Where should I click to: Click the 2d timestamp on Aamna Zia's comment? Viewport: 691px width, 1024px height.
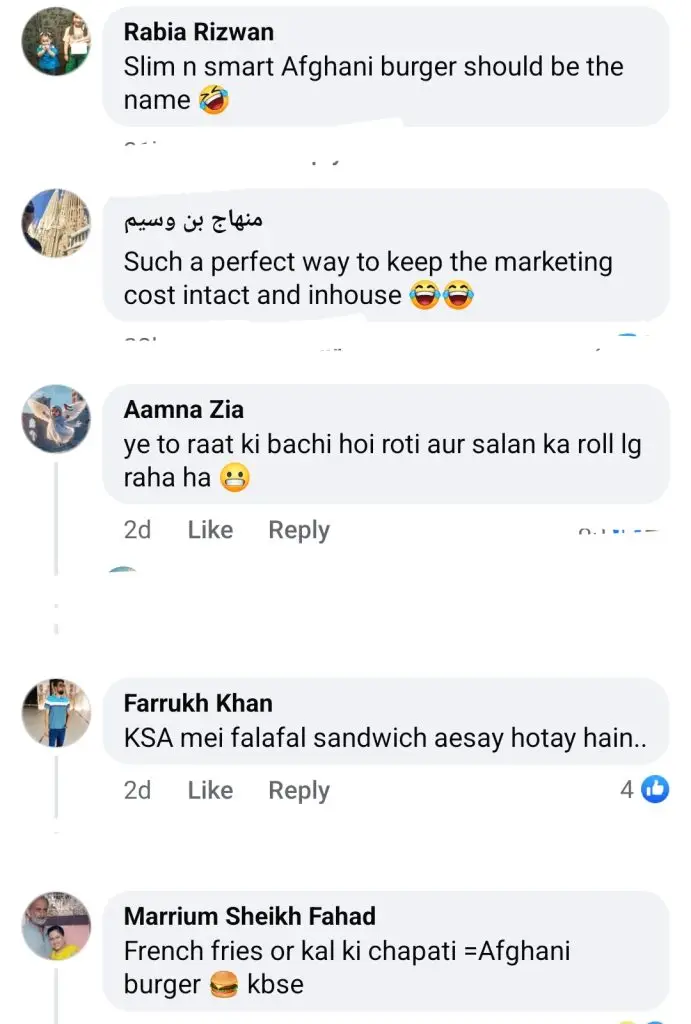coord(137,530)
